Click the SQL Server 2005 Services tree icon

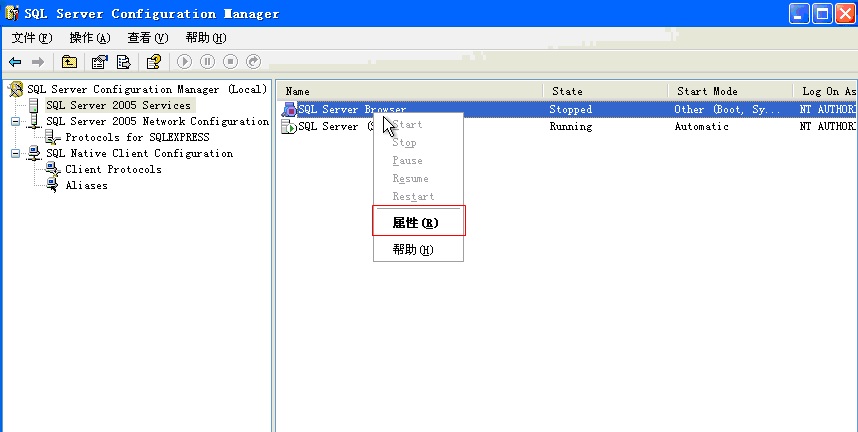(34, 105)
